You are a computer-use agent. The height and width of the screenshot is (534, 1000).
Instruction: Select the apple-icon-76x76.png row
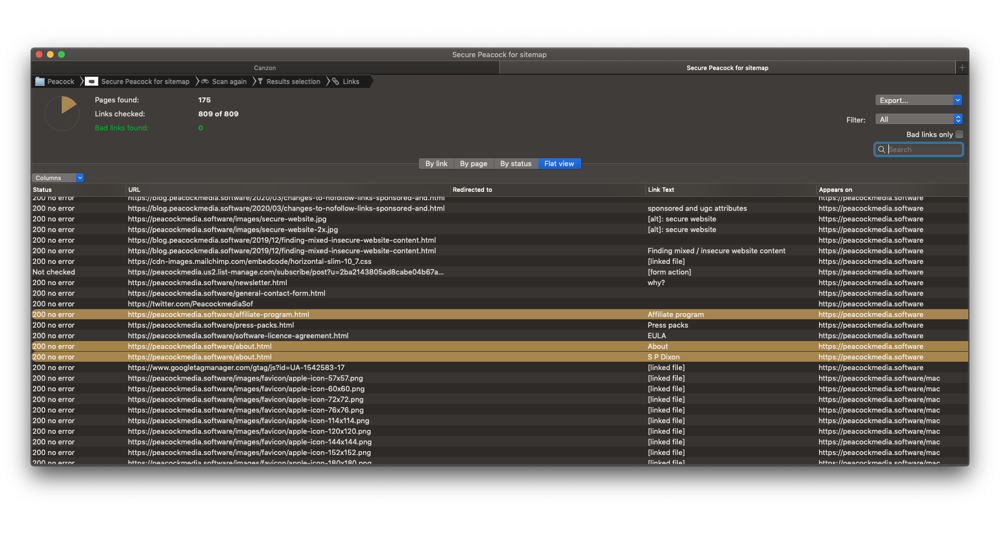coord(500,410)
